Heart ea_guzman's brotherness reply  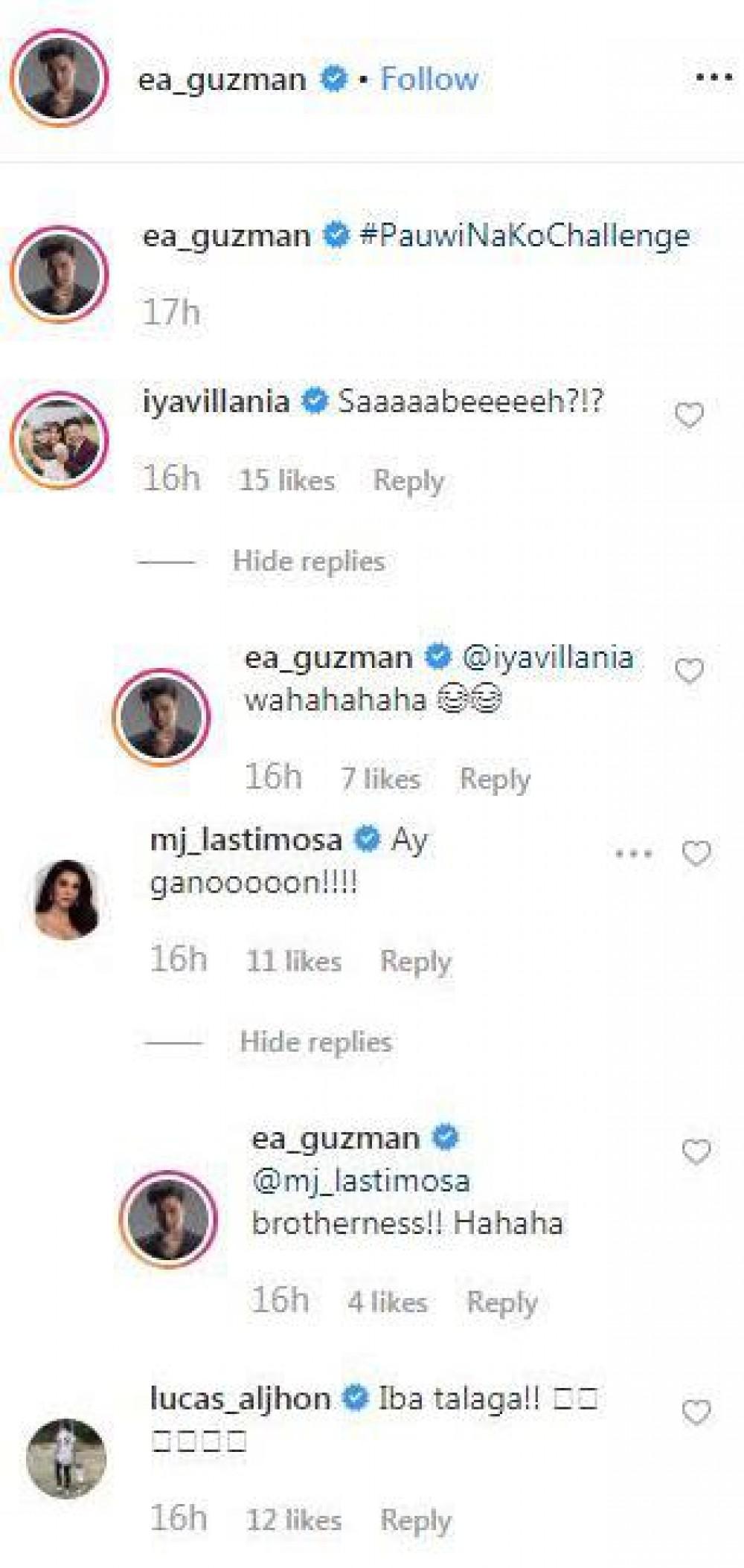[696, 1152]
